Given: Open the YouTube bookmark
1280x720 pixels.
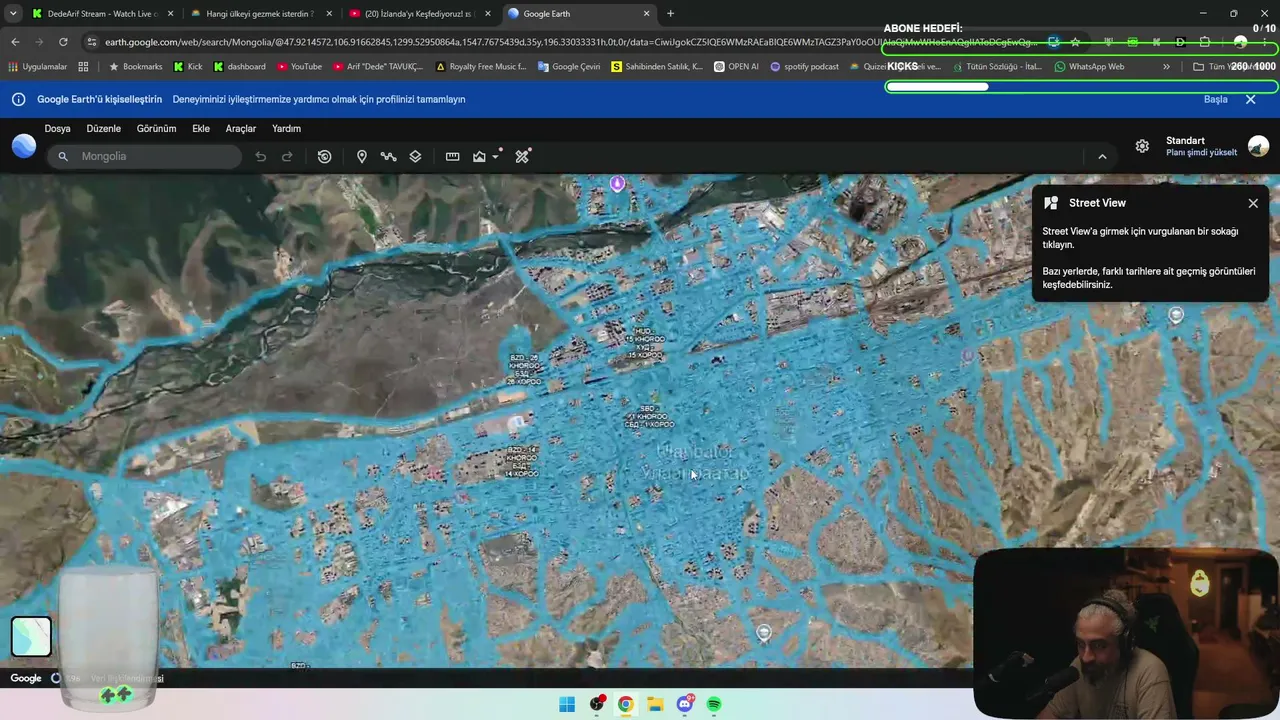Looking at the screenshot, I should tap(299, 67).
